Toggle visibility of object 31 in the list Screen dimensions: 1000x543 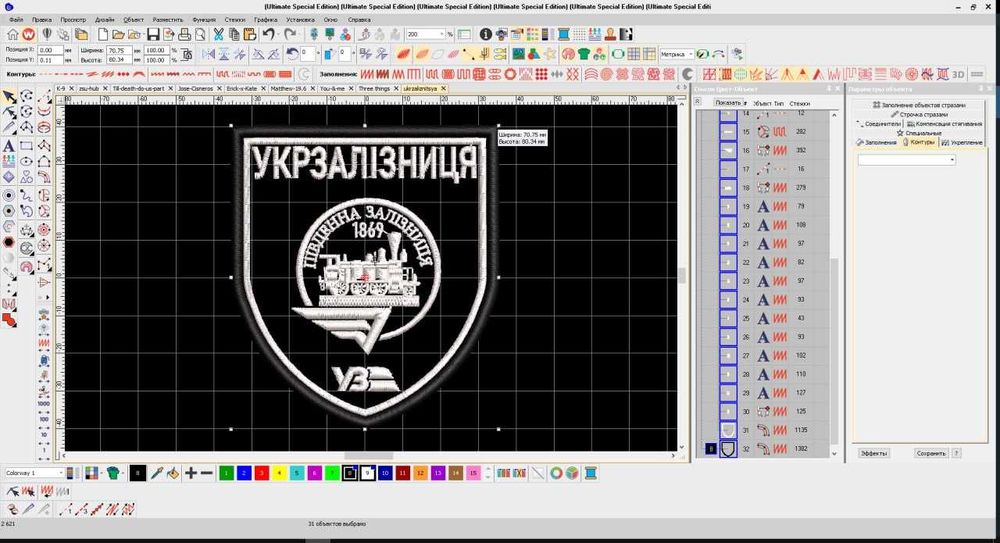click(x=728, y=430)
